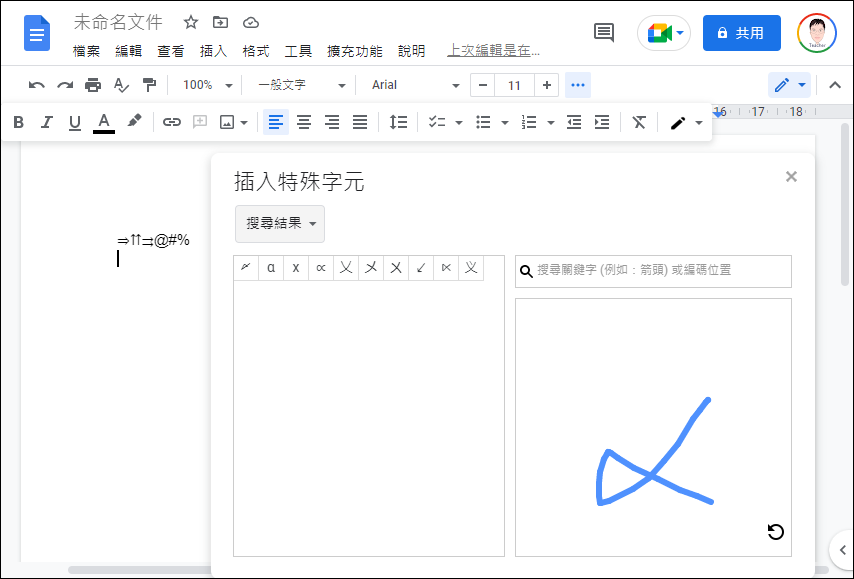The width and height of the screenshot is (854, 579).
Task: Print the document
Action: 93,85
